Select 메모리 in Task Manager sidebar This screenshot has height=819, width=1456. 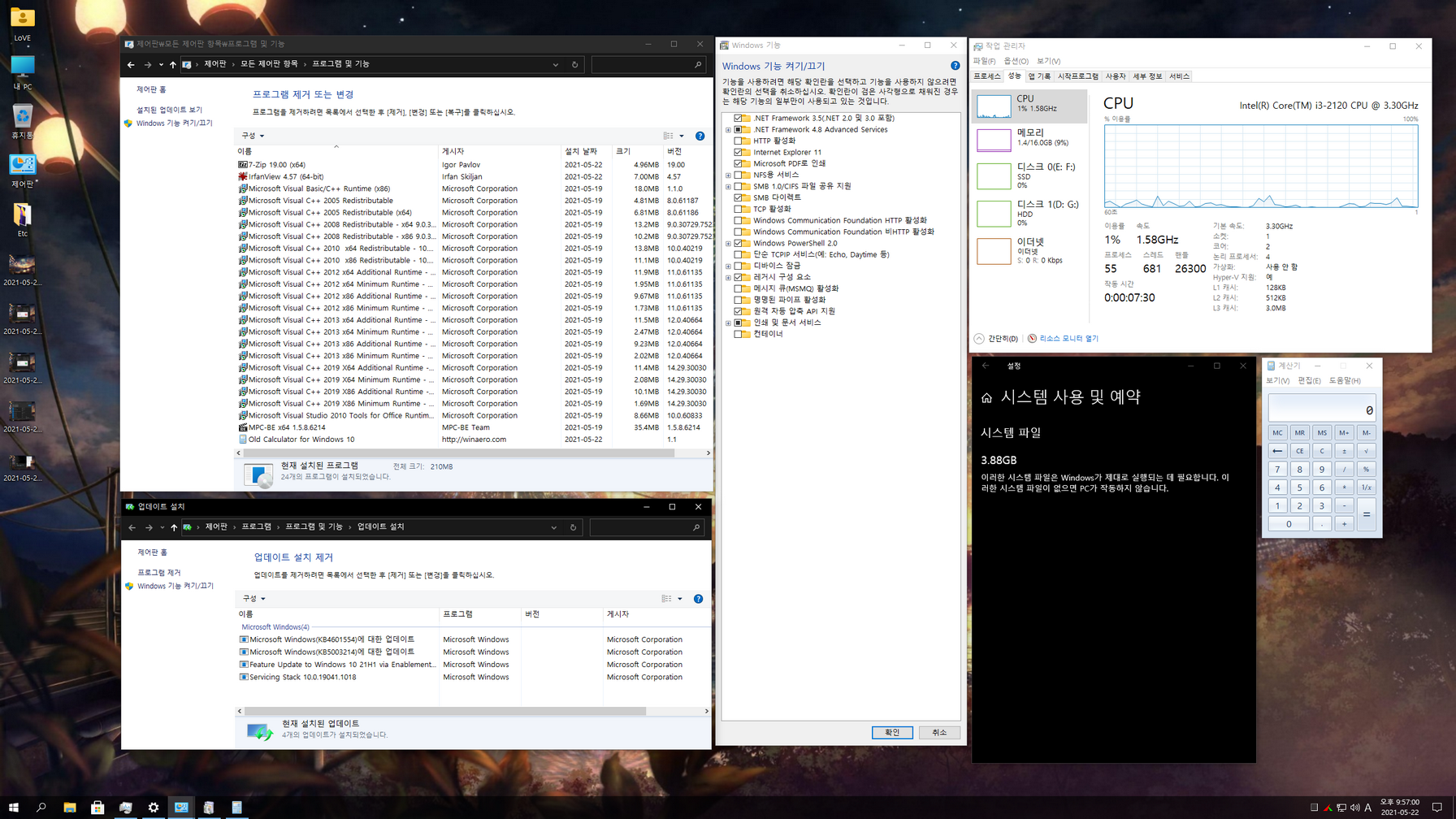click(x=1029, y=139)
